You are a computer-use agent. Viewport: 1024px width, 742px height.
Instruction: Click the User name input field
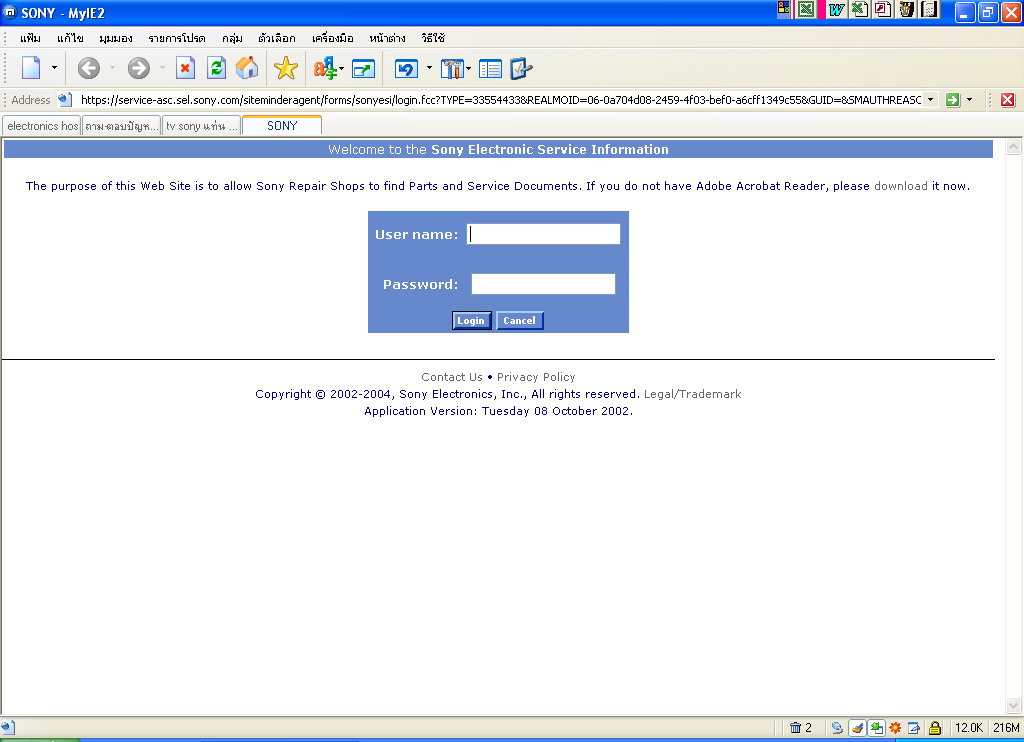(543, 234)
